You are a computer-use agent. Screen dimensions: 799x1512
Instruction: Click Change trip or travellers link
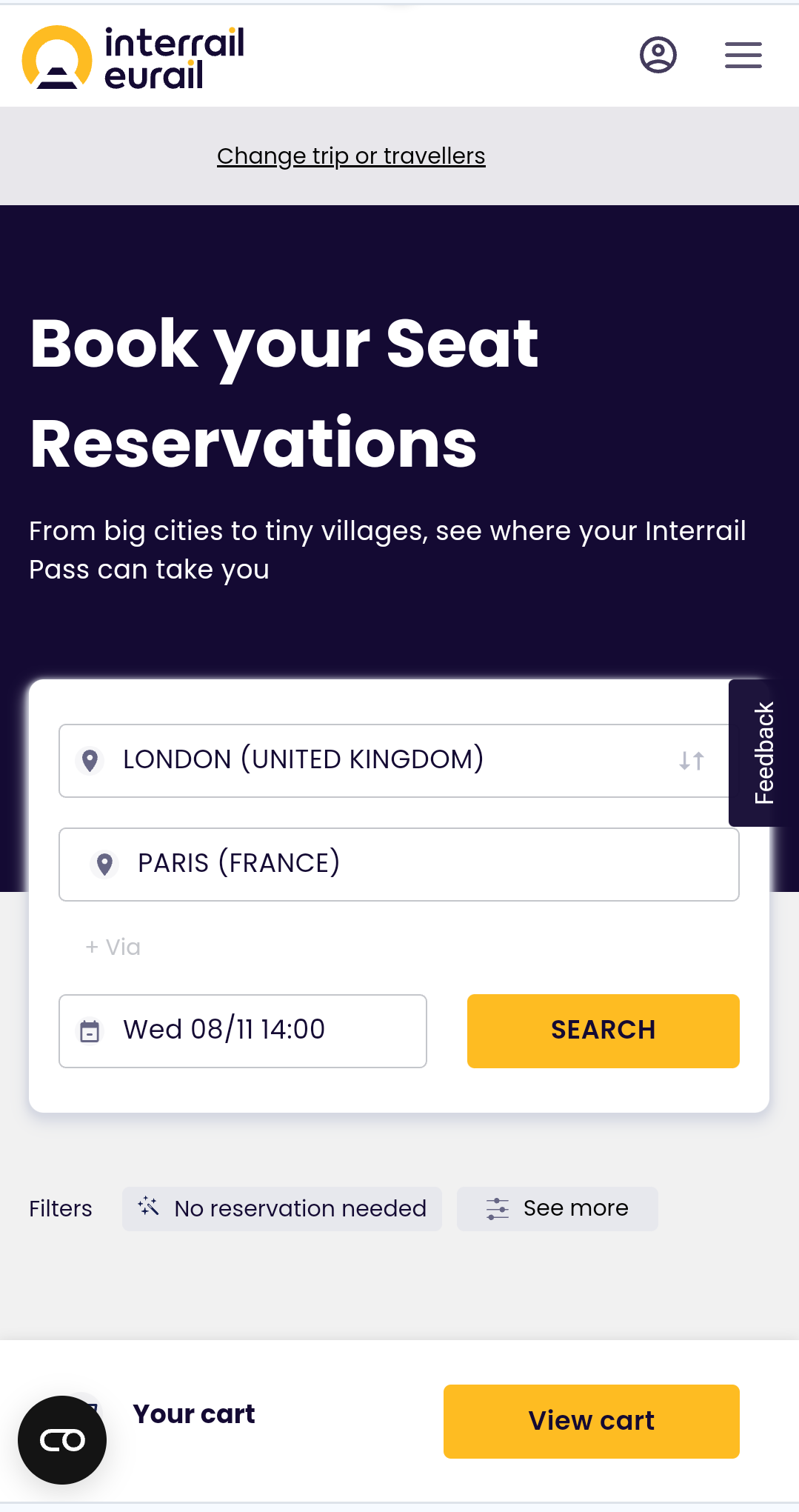tap(351, 156)
